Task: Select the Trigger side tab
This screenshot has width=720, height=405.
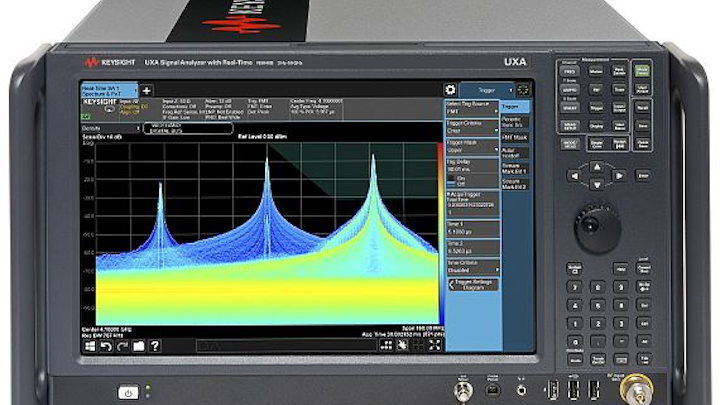Action: pyautogui.click(x=515, y=107)
